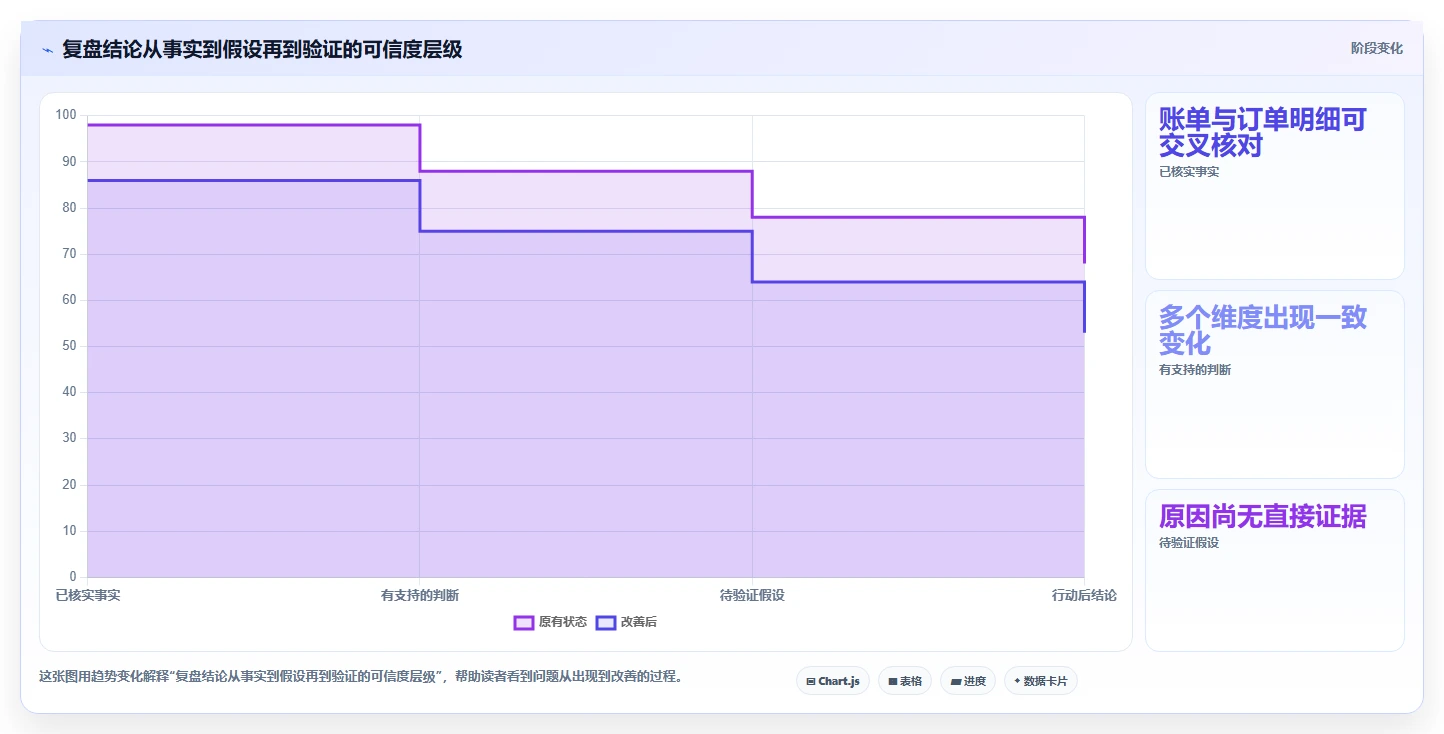Image resolution: width=1444 pixels, height=734 pixels.
Task: Toggle the 原有状态 legend entry
Action: pyautogui.click(x=550, y=622)
